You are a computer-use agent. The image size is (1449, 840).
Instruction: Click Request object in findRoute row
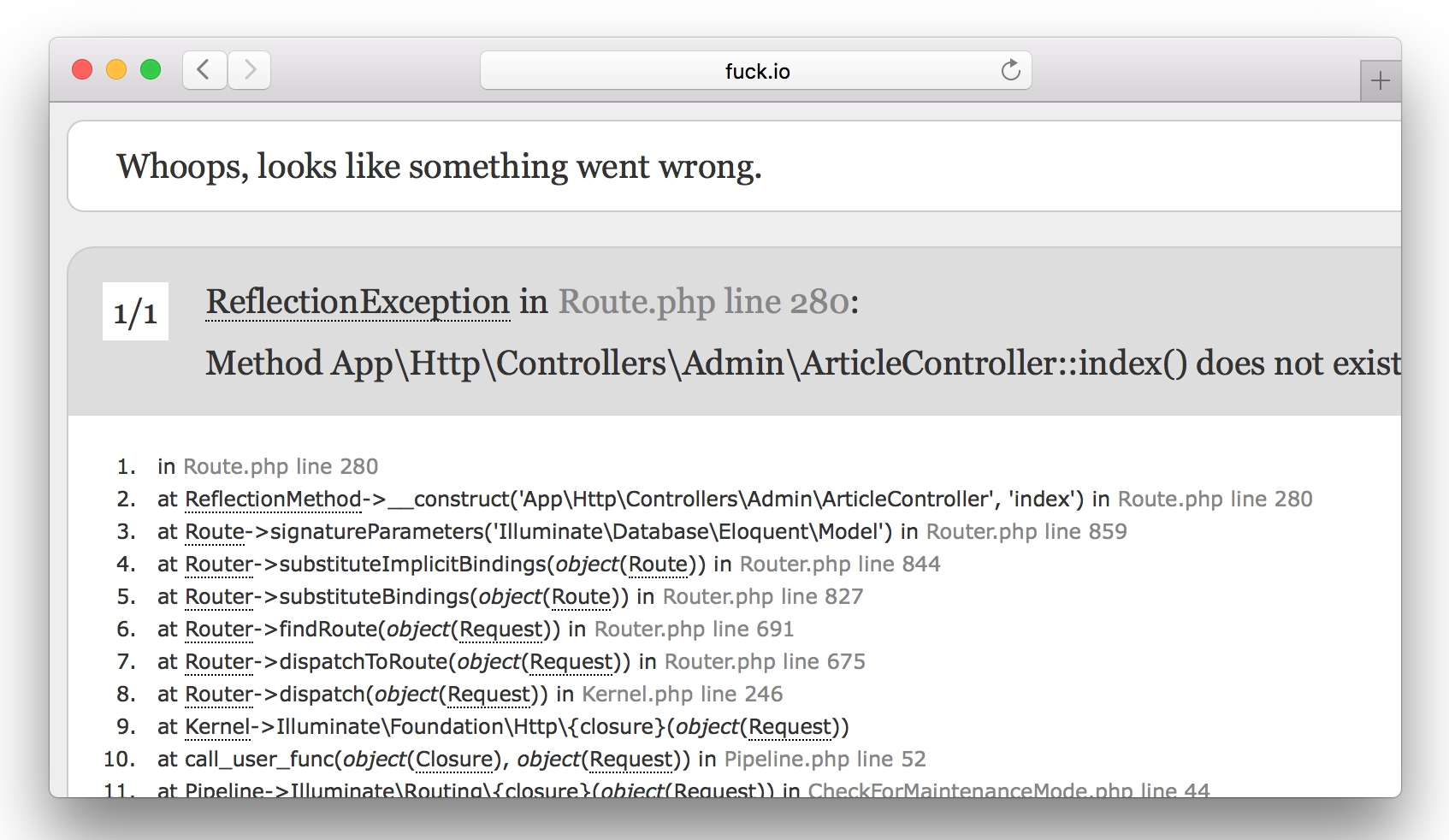(500, 629)
